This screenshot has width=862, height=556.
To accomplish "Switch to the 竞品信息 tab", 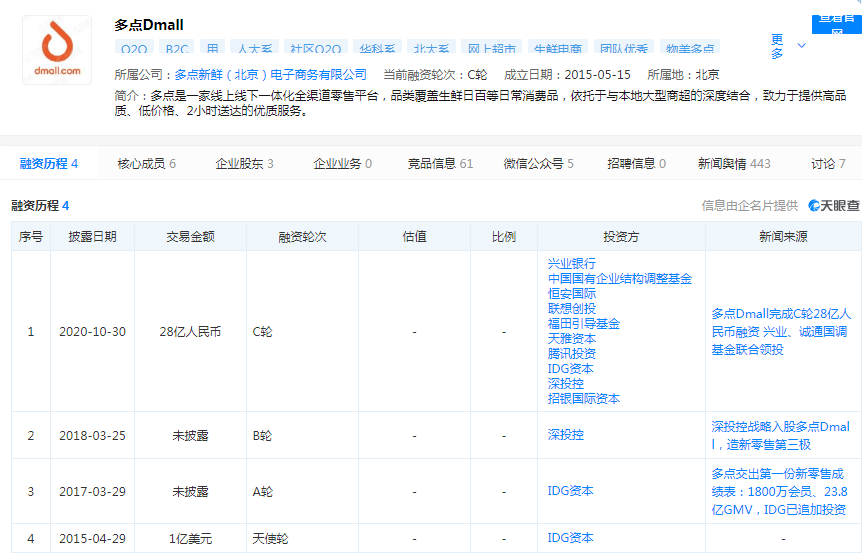I will [440, 163].
